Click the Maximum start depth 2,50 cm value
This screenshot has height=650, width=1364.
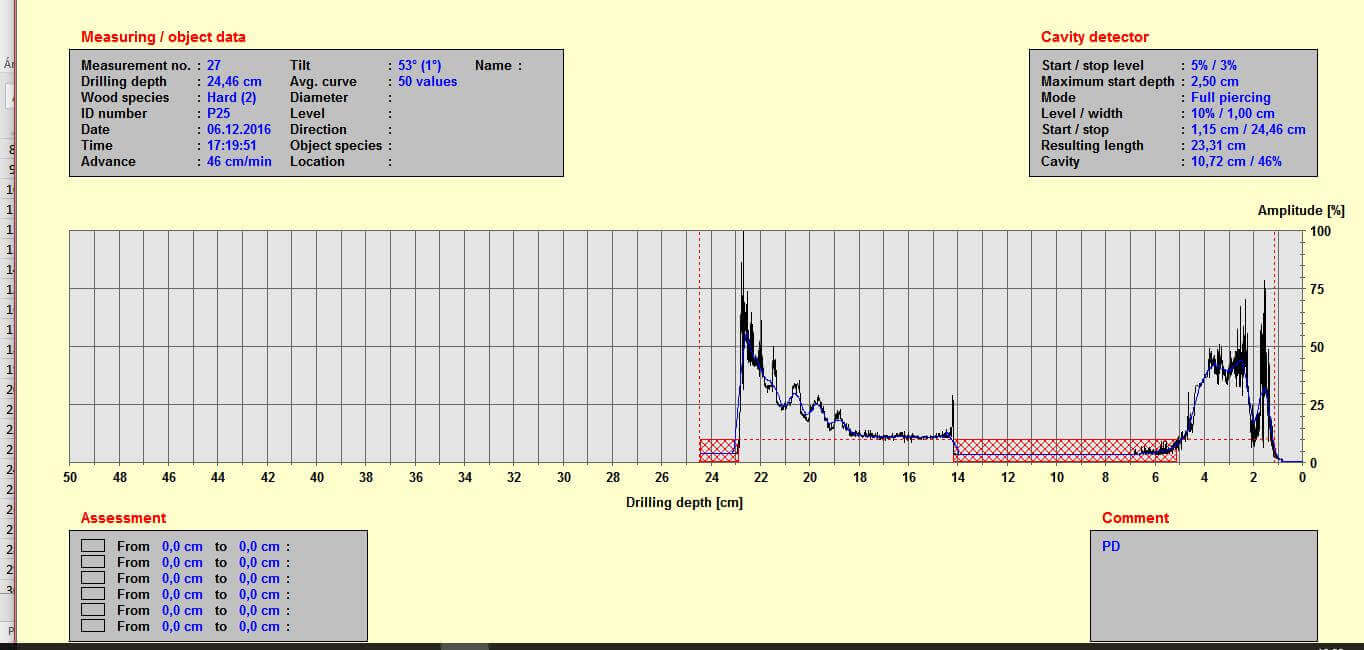click(1214, 82)
